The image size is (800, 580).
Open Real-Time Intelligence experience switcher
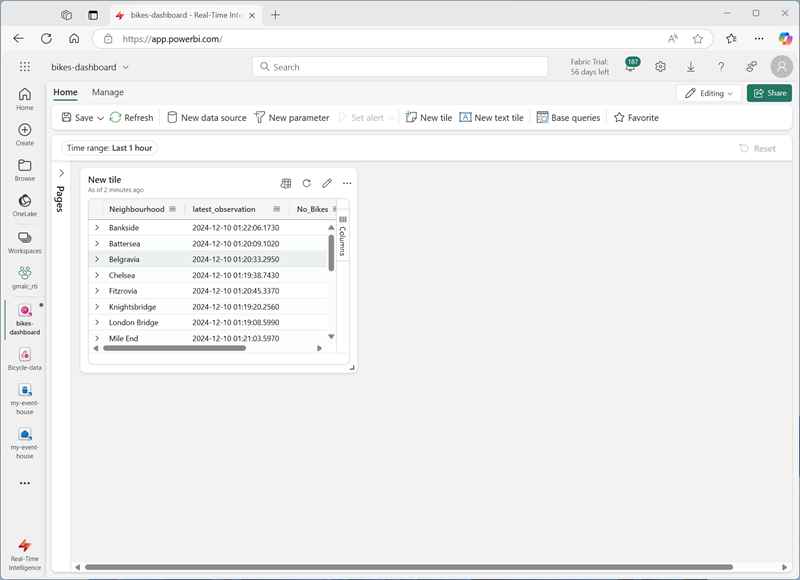click(24, 554)
